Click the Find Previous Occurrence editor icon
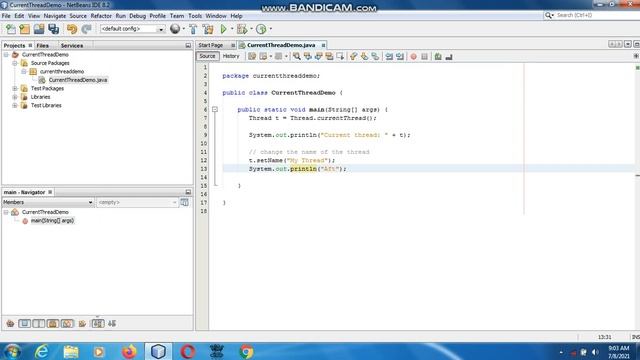The width and height of the screenshot is (640, 360). click(x=308, y=56)
